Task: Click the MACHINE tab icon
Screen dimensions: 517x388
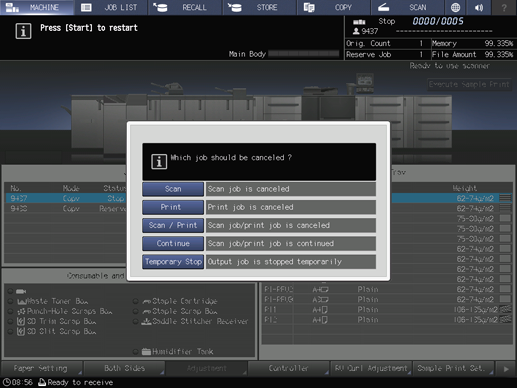Action: [x=12, y=7]
